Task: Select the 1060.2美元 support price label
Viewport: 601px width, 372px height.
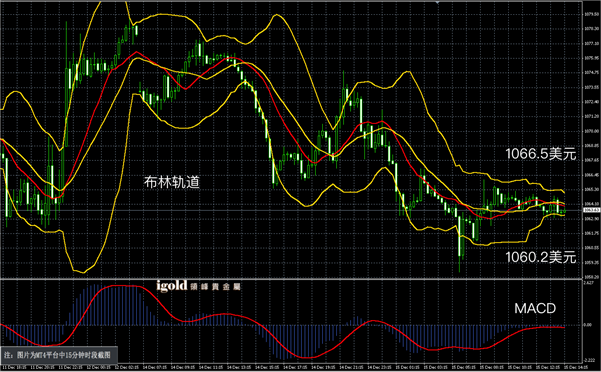Action: (x=541, y=257)
